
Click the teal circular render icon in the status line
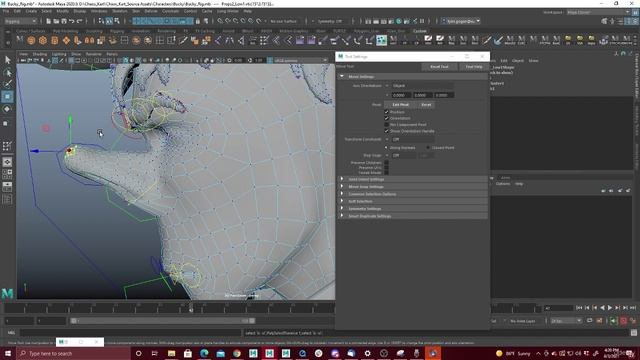pos(399,21)
